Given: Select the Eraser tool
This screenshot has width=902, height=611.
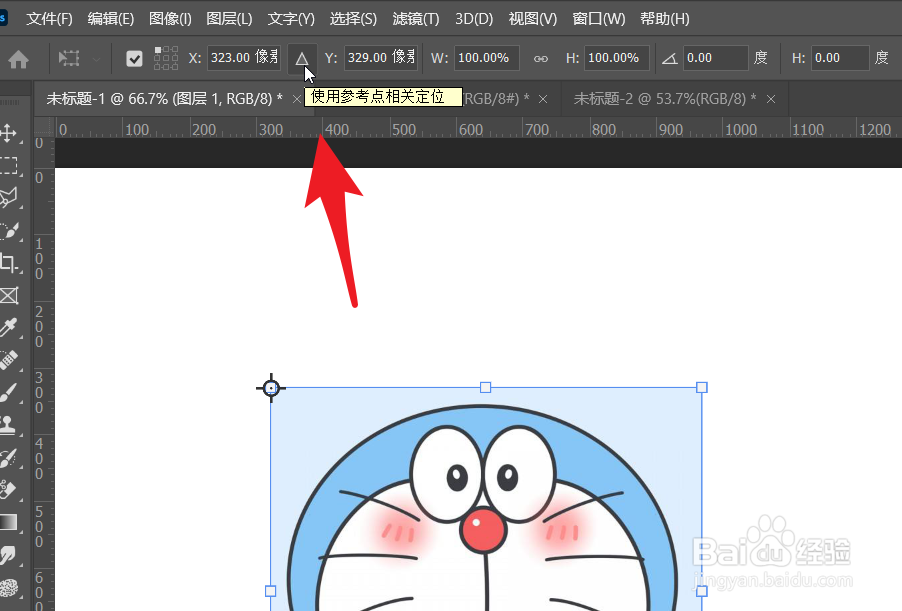Looking at the screenshot, I should point(9,490).
